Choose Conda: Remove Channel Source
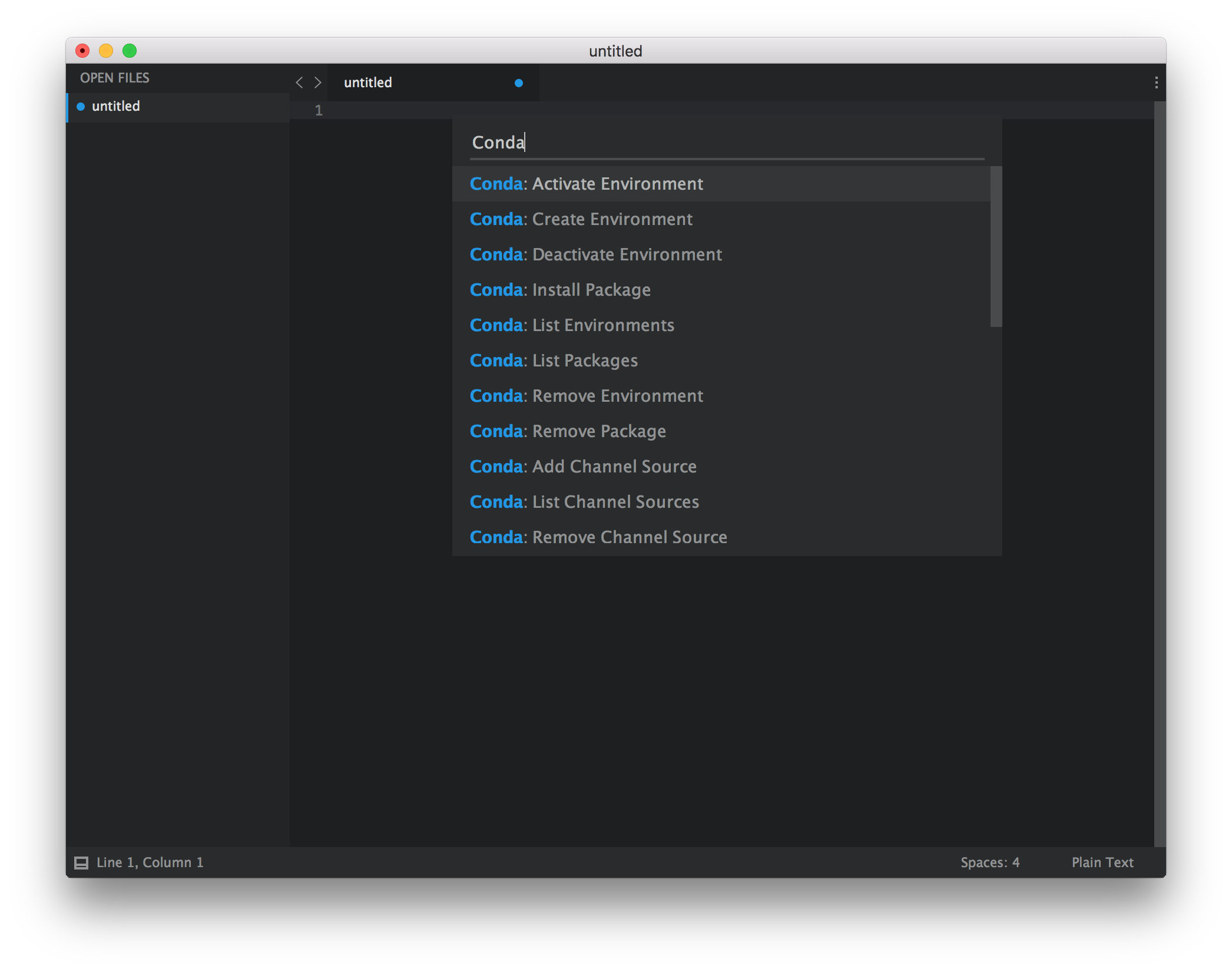This screenshot has height=972, width=1232. click(598, 537)
